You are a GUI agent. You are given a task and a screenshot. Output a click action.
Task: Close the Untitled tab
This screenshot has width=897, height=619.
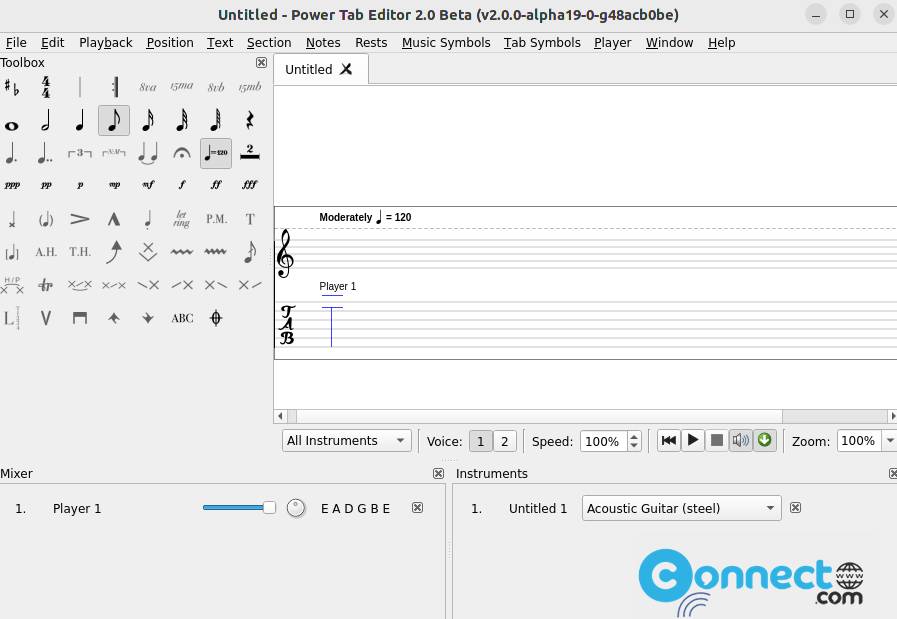click(x=346, y=69)
